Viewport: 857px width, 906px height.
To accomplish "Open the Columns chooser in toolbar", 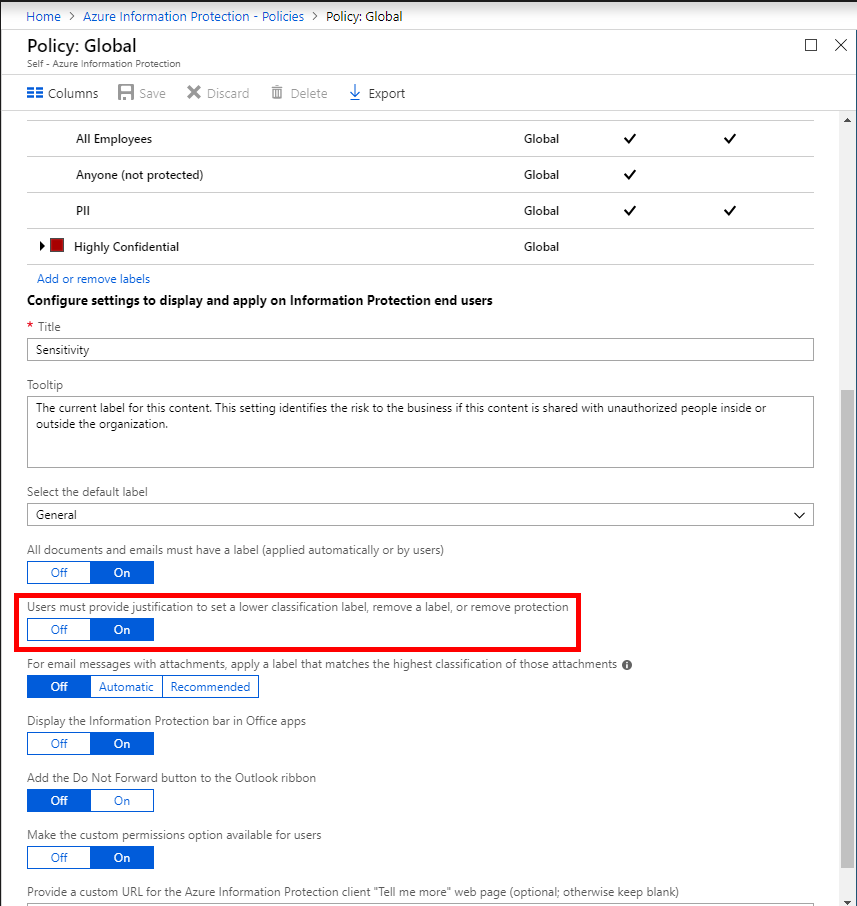I will tap(62, 93).
